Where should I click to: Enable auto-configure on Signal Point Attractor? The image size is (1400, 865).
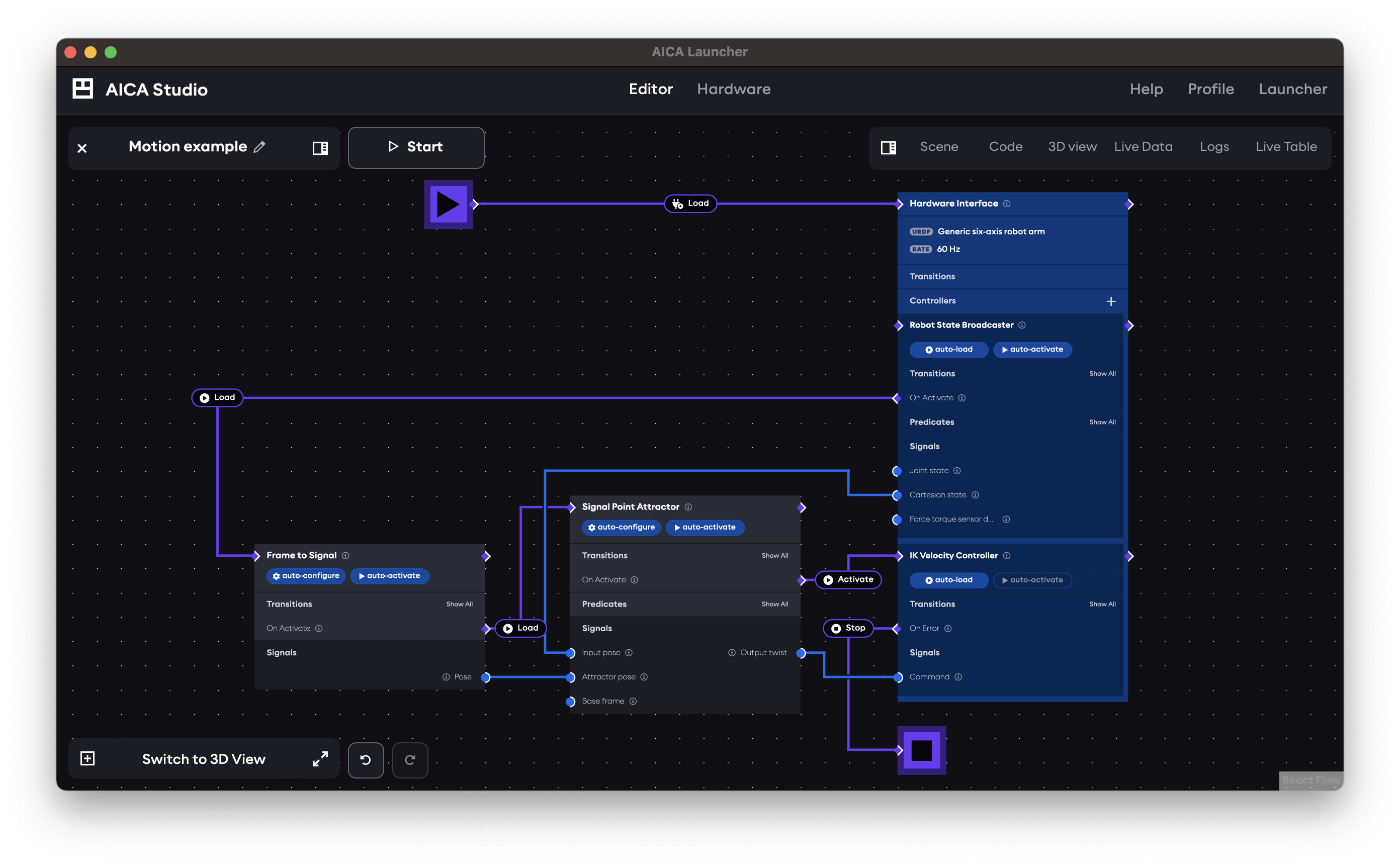pos(621,528)
